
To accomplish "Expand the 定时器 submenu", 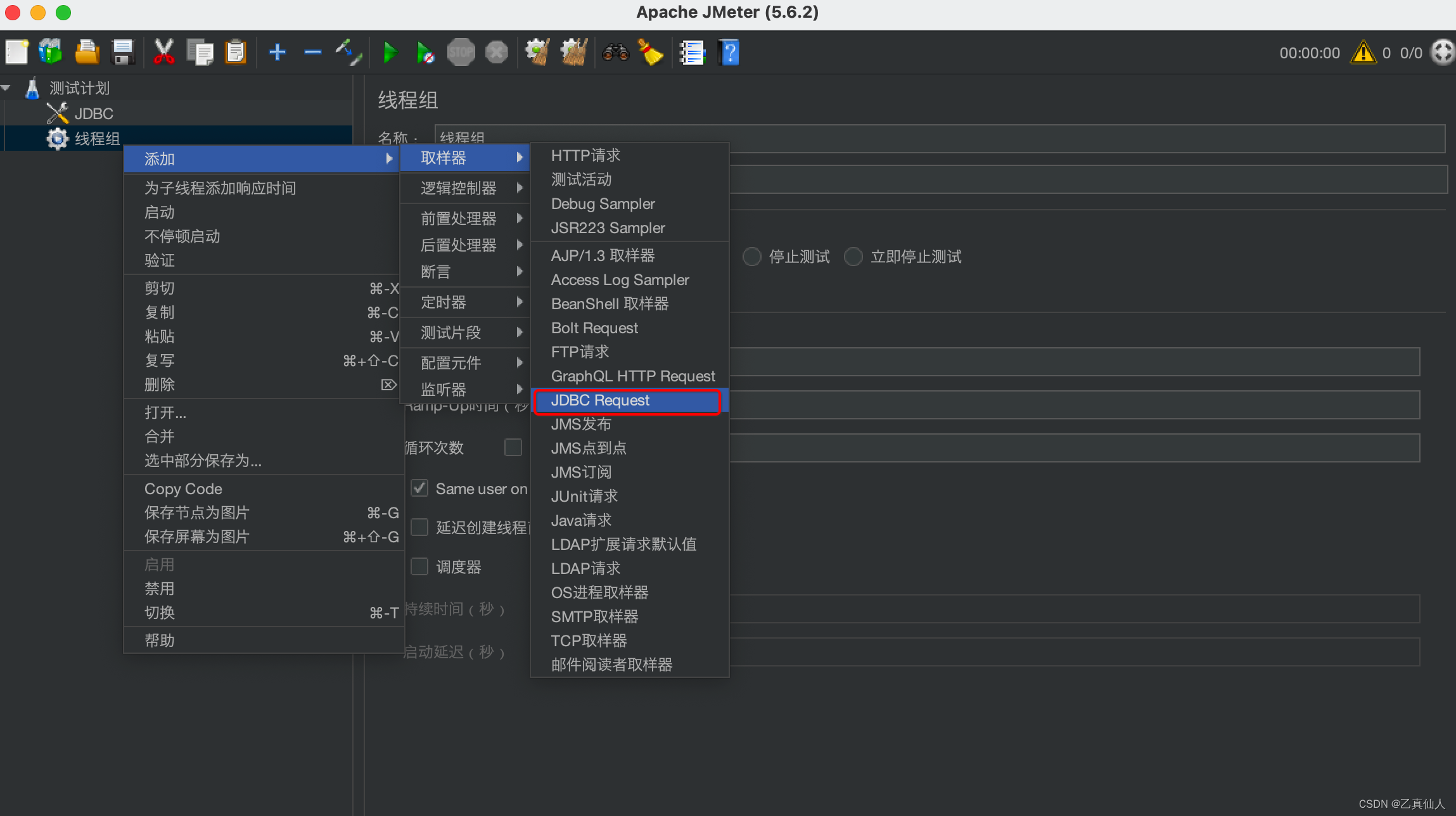I will [x=466, y=302].
